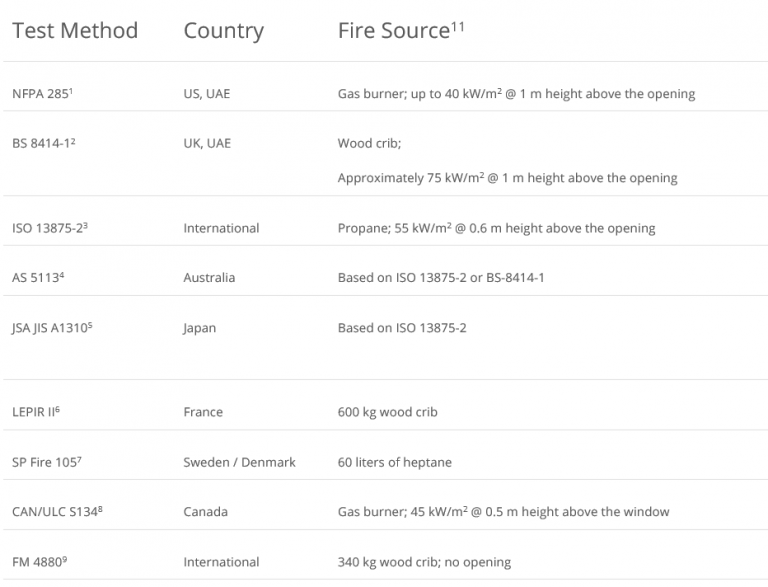This screenshot has height=587, width=768.
Task: Click the France country cell
Action: pyautogui.click(x=203, y=412)
